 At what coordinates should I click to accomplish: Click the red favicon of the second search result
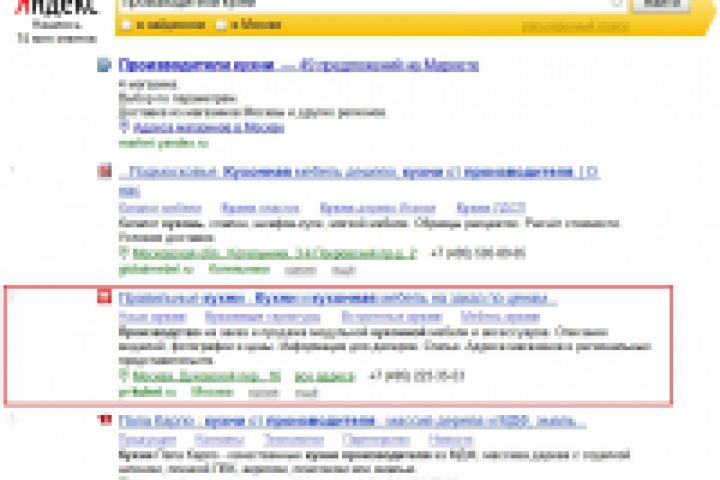(104, 171)
